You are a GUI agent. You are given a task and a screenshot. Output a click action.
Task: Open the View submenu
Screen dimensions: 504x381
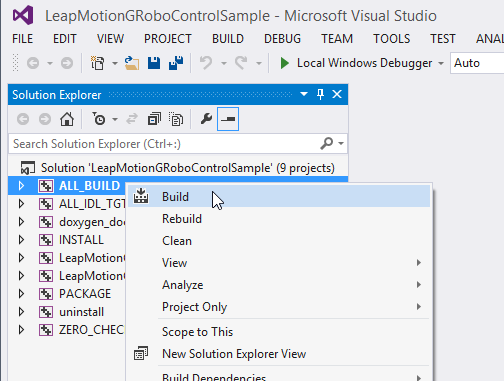pos(279,263)
